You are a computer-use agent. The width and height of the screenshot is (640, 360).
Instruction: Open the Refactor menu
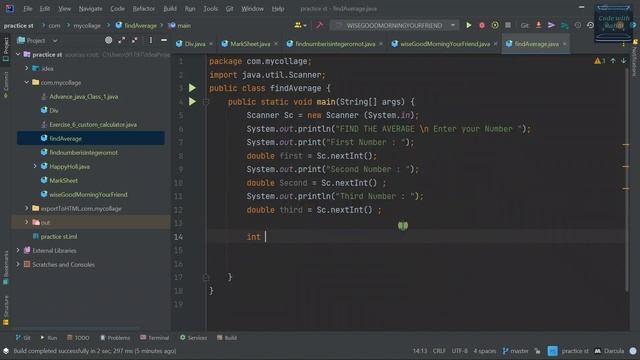point(144,9)
